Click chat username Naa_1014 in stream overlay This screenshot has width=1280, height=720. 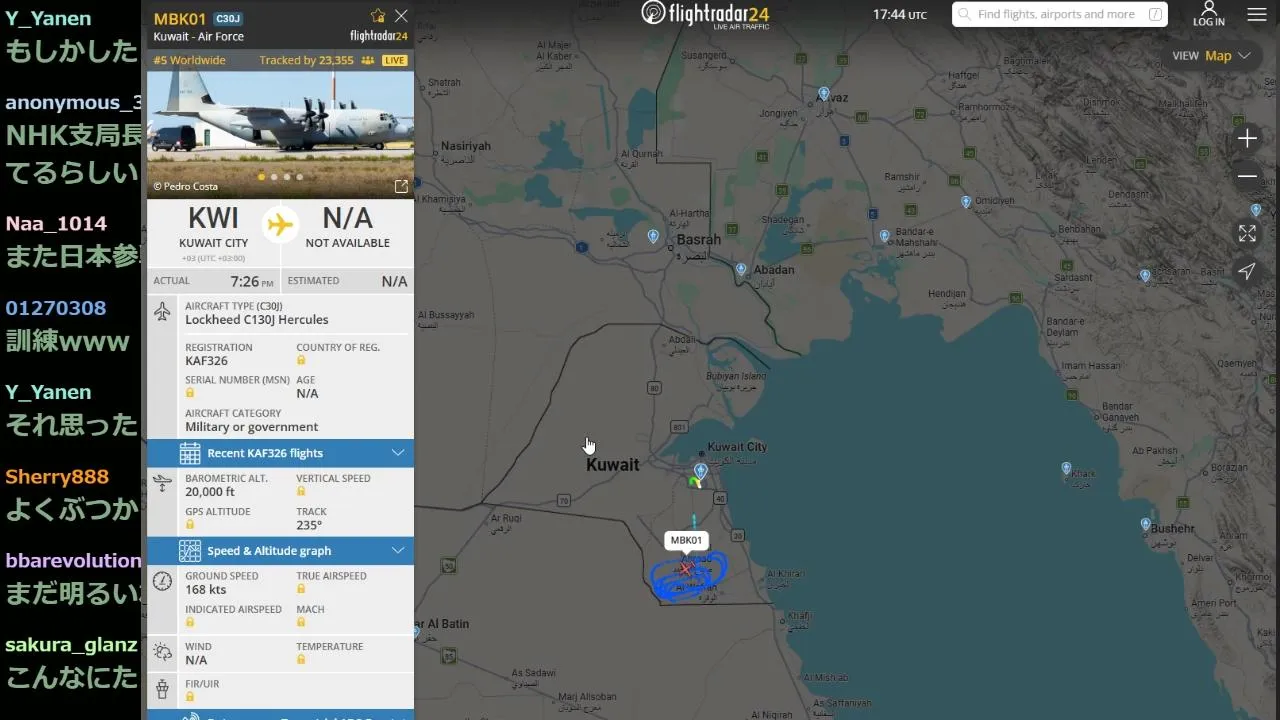[56, 223]
